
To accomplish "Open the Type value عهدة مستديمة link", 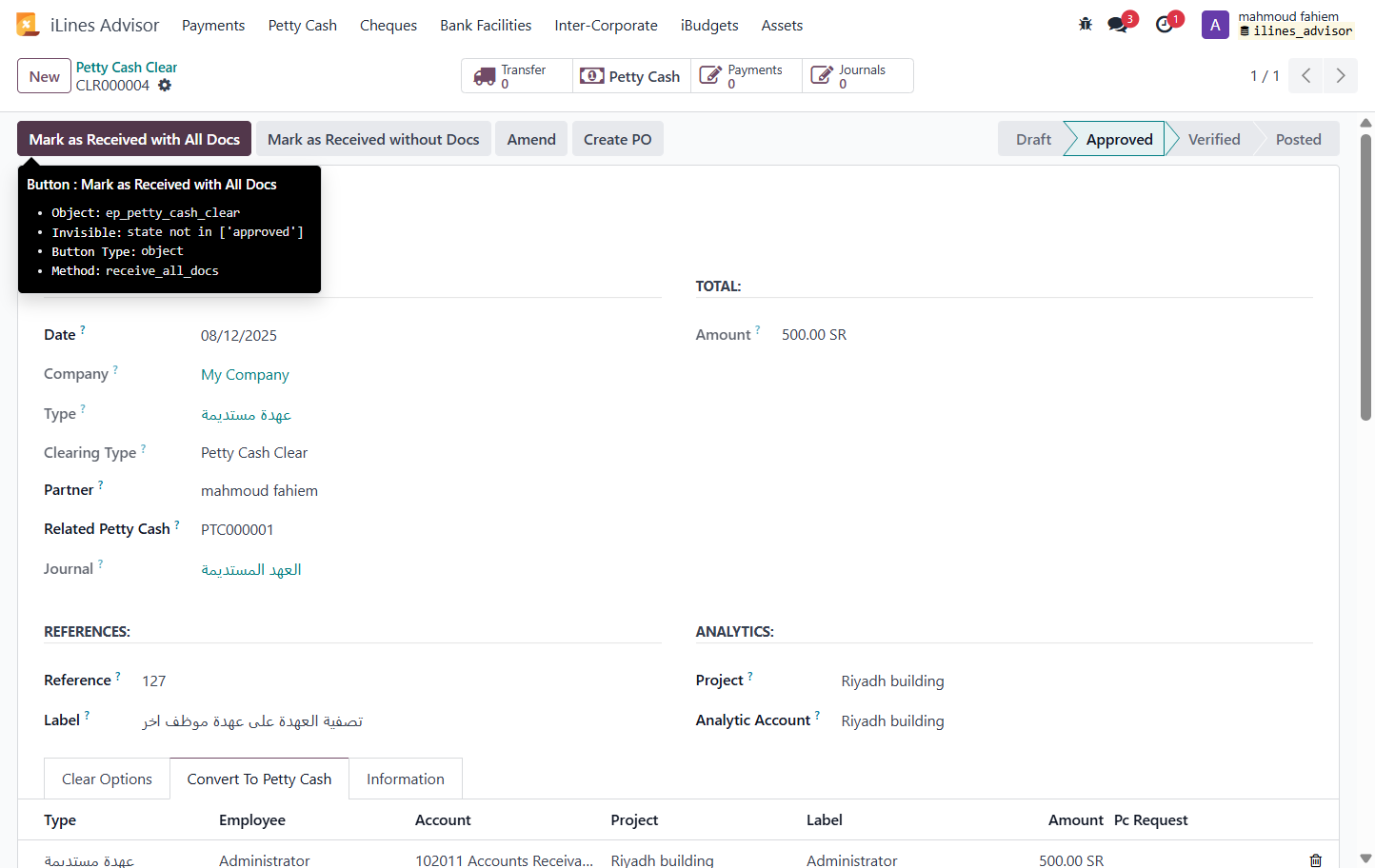I will 246,415.
